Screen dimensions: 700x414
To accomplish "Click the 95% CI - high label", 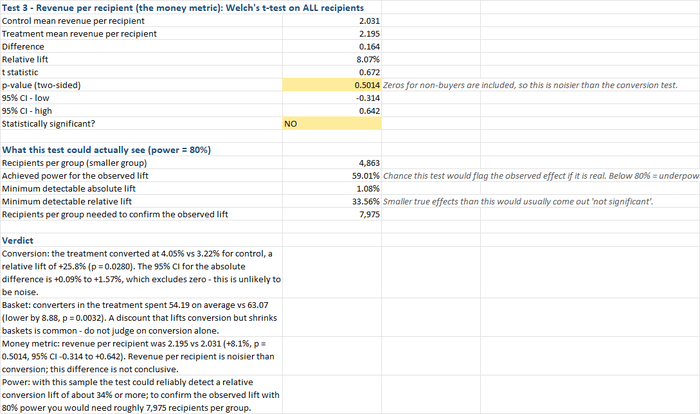I will (27, 111).
